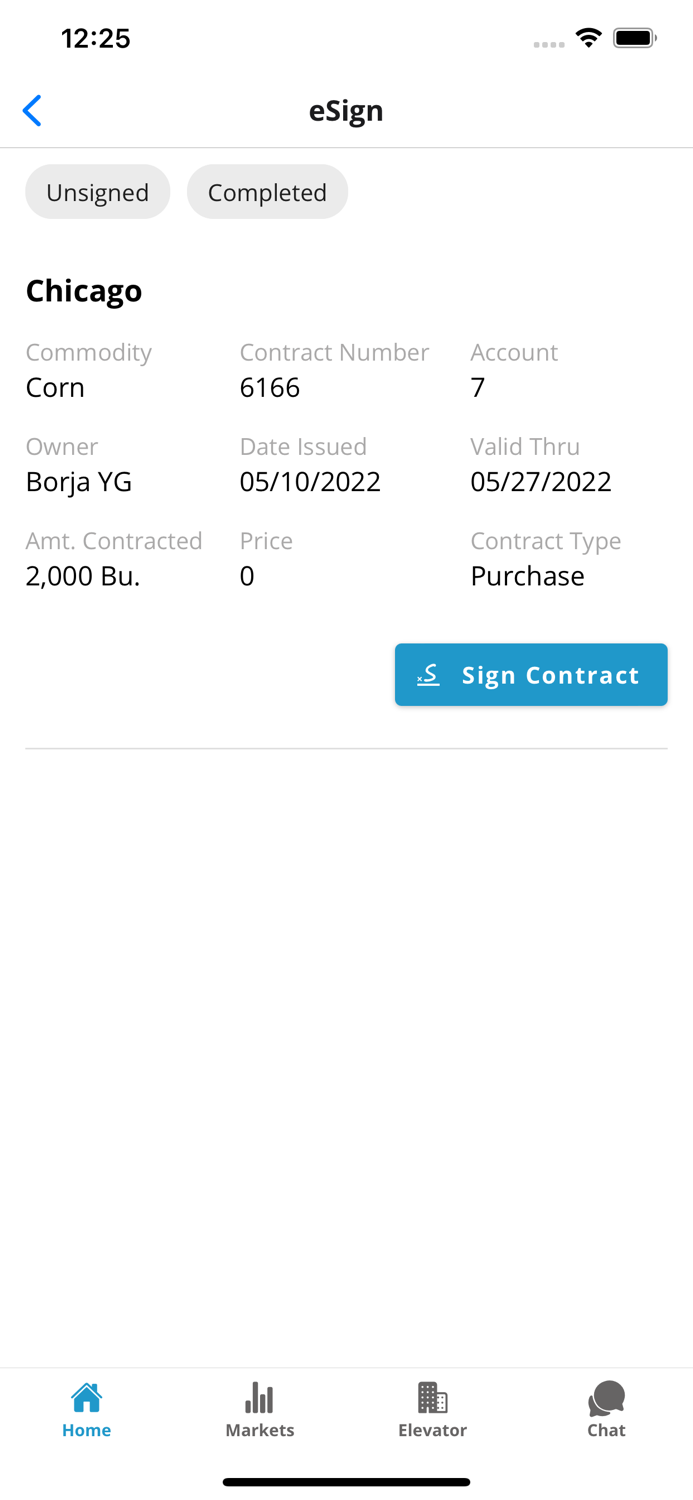Screen dimensions: 693x1500
Task: Toggle the Completed filter chip
Action: tap(267, 191)
